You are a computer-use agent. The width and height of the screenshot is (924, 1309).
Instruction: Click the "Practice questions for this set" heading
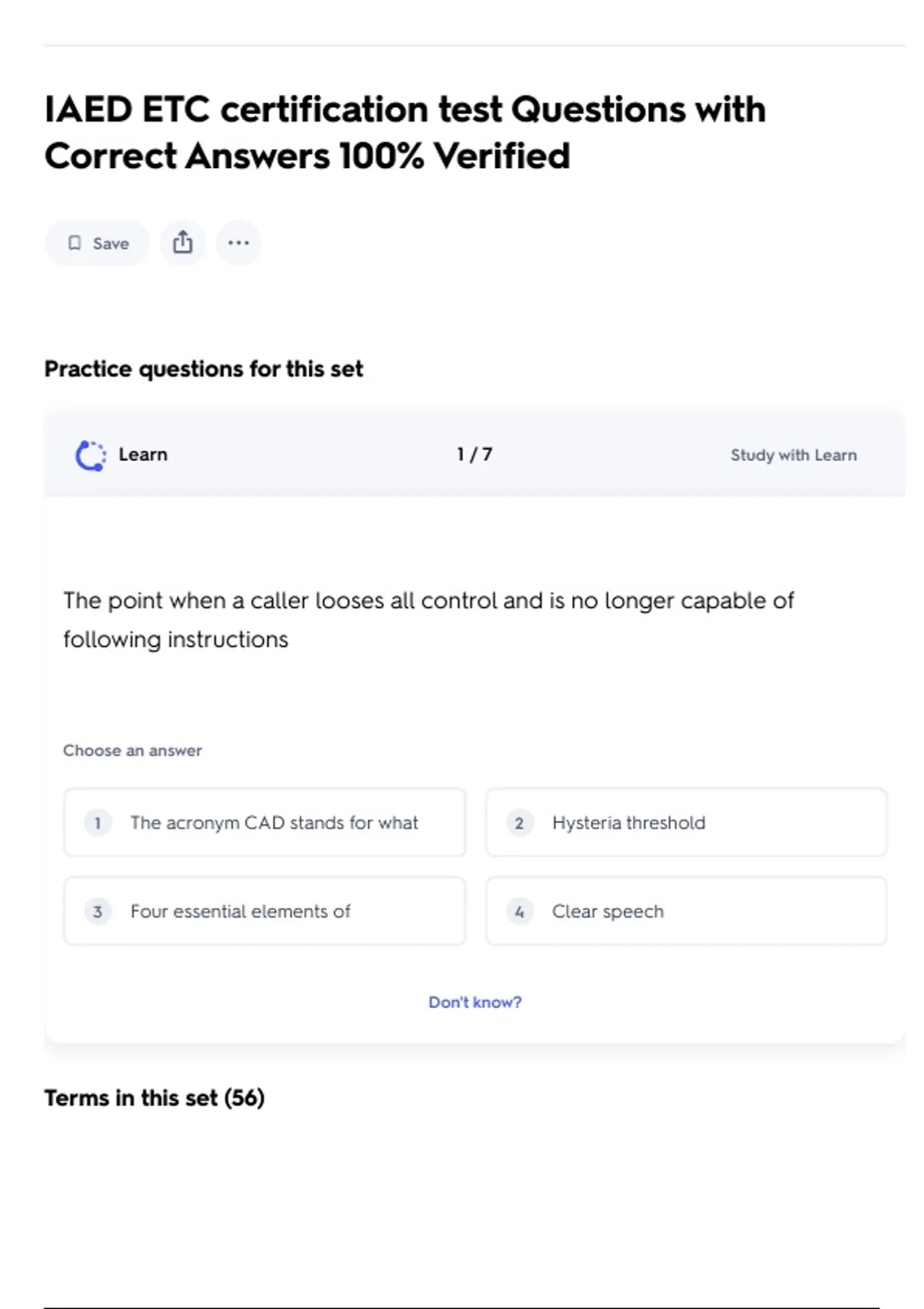tap(203, 369)
